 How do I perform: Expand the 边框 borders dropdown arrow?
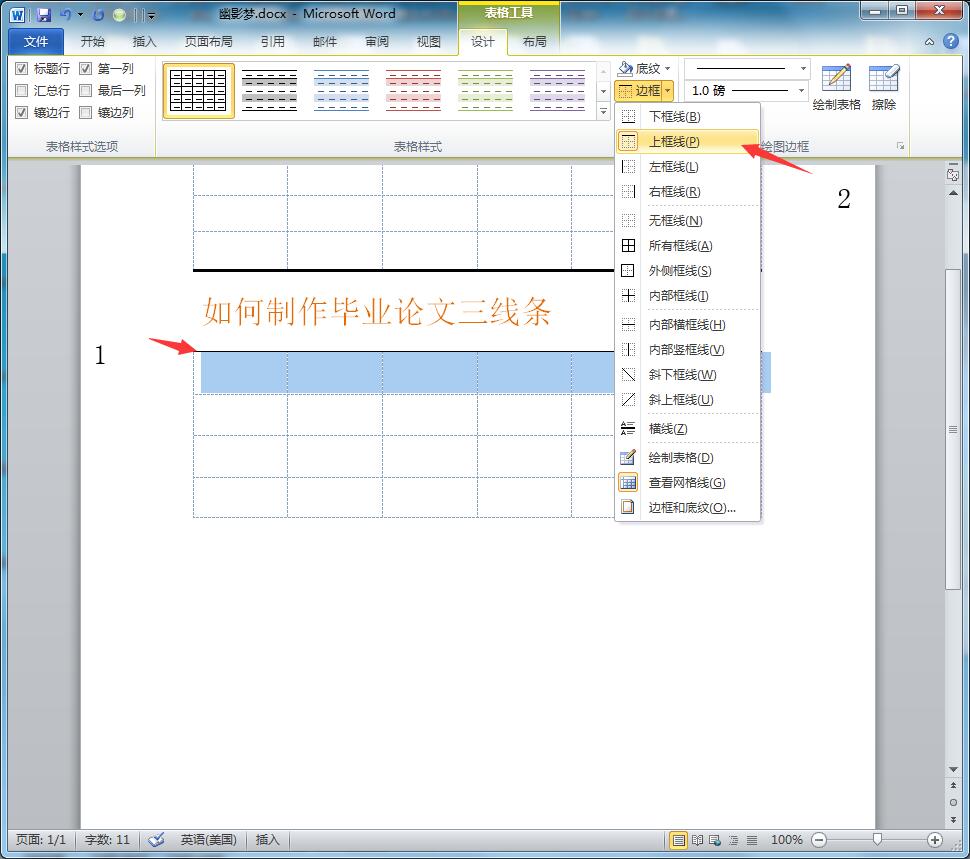[667, 91]
